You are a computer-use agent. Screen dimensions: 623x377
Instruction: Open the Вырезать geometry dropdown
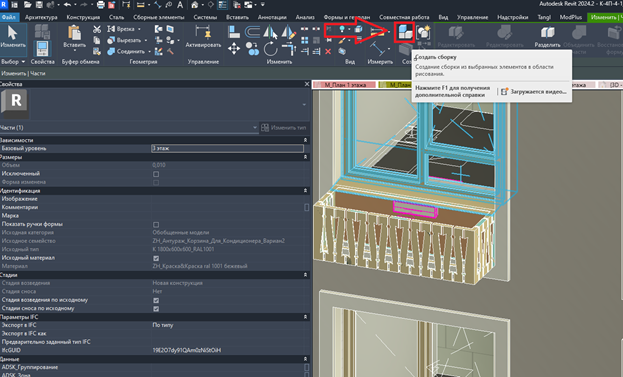click(x=145, y=40)
